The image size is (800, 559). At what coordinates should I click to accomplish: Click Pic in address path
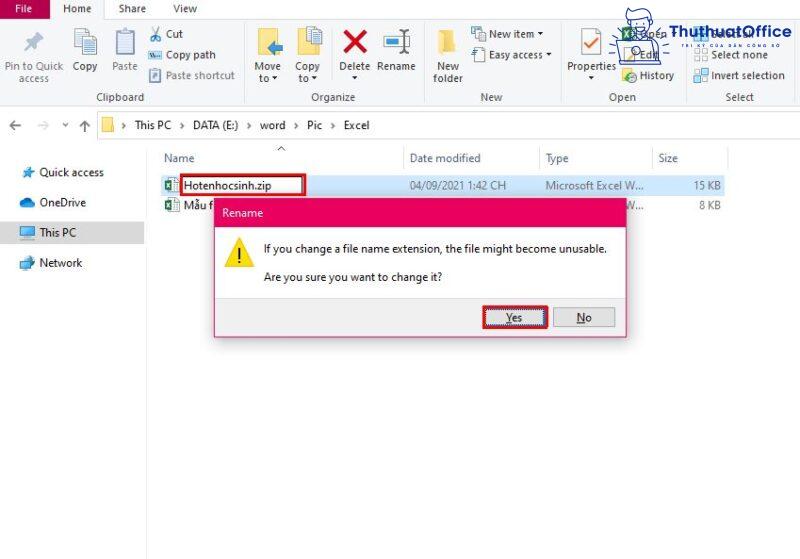coord(314,125)
